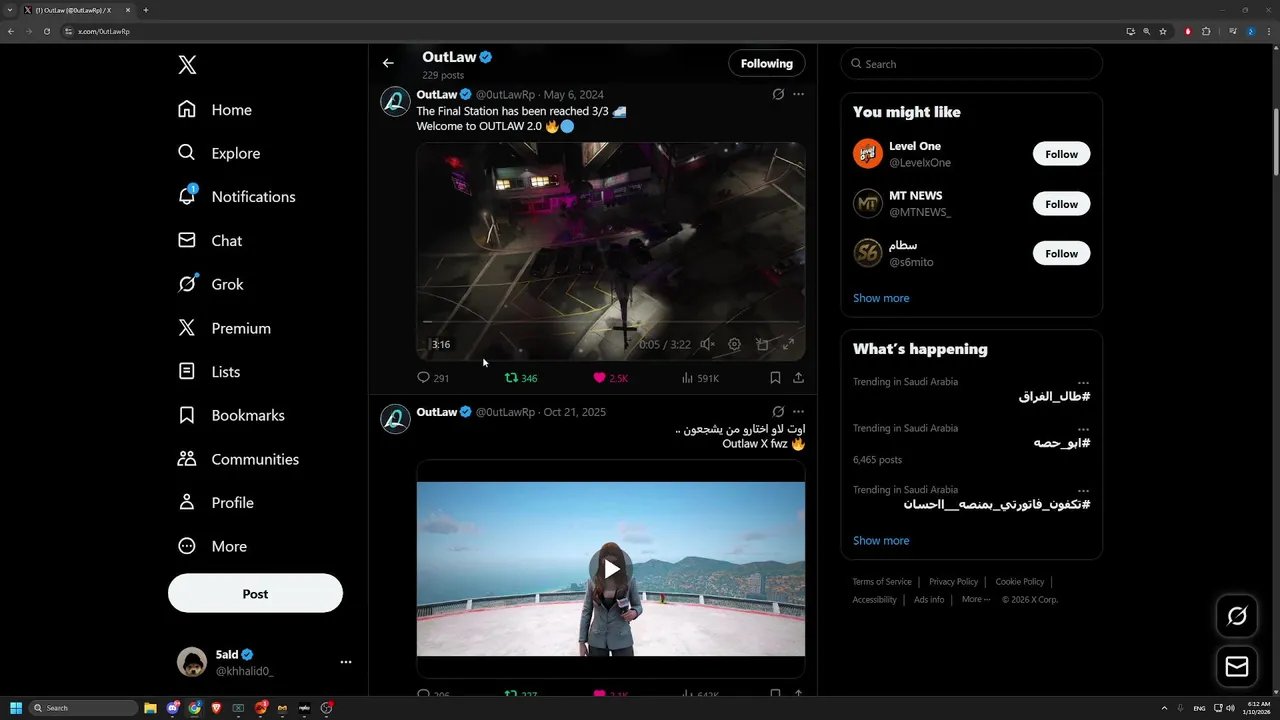Open Grok from the sidebar
The width and height of the screenshot is (1280, 720).
pos(210,284)
